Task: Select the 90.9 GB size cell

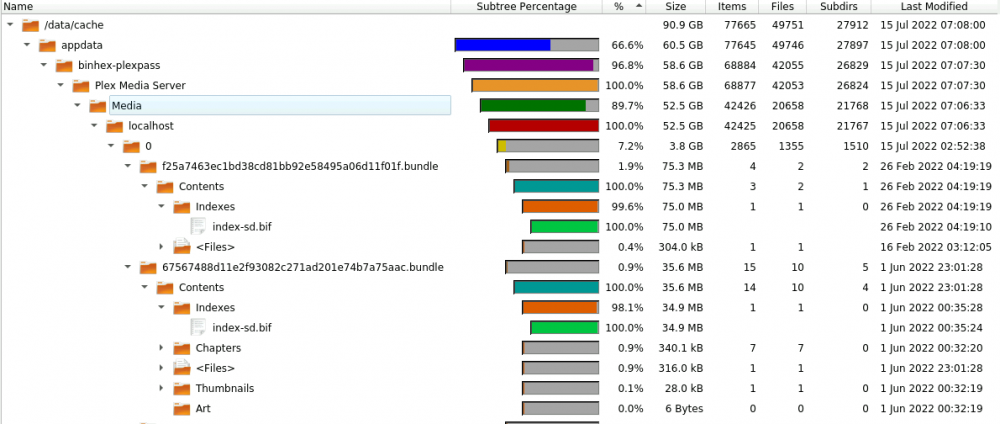Action: tap(683, 25)
